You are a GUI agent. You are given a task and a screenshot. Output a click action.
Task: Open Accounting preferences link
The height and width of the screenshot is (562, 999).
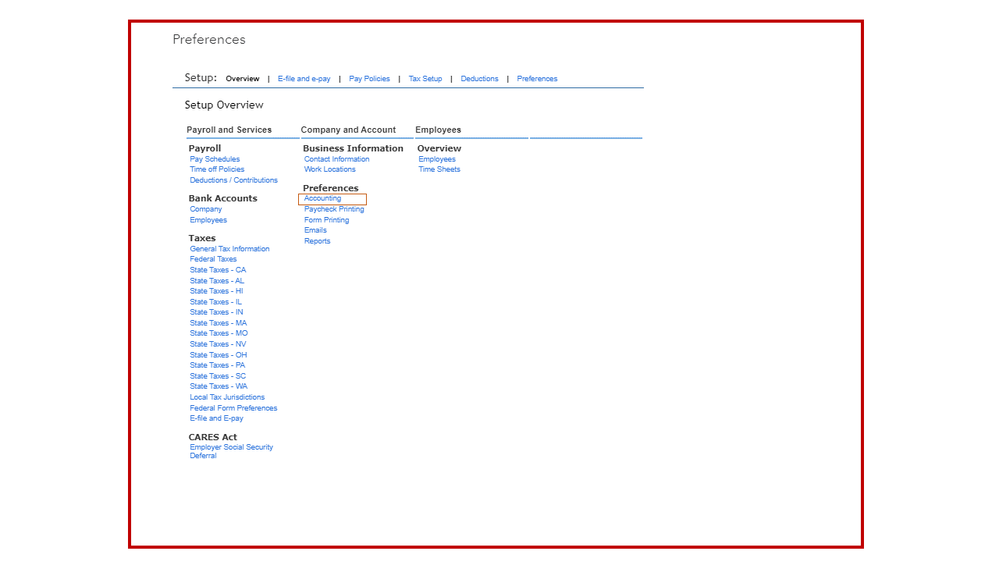pos(322,198)
